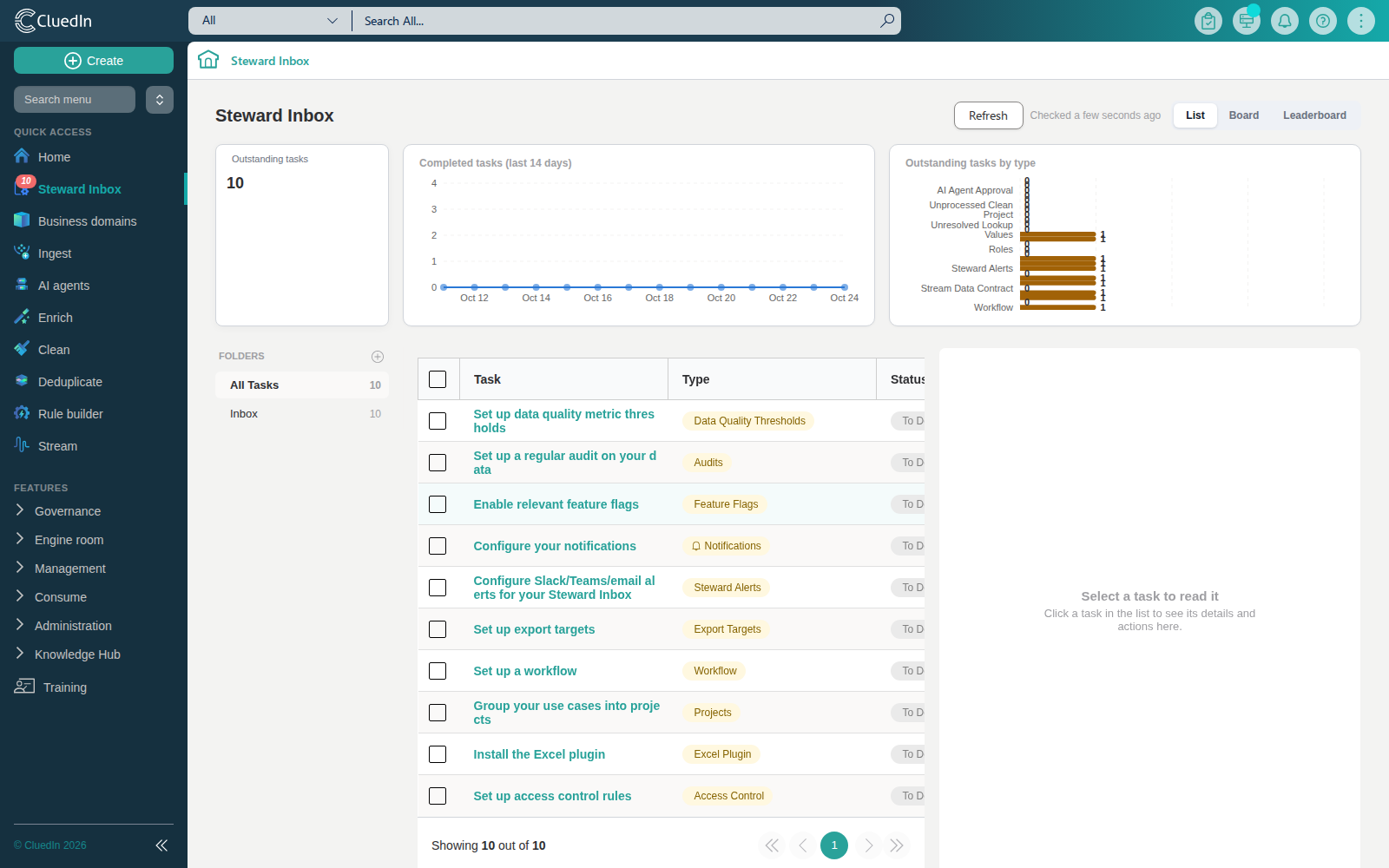Click the server status icon in header
Viewport: 1389px width, 868px height.
click(x=1247, y=21)
